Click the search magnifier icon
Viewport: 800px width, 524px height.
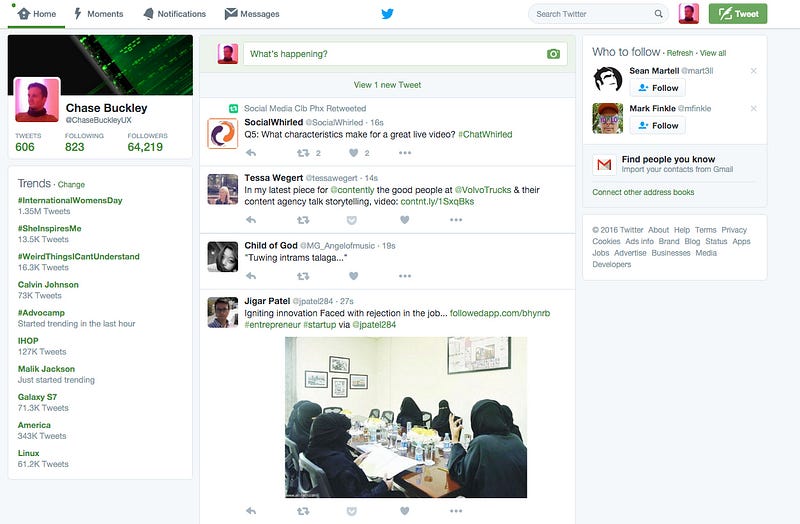coord(659,14)
